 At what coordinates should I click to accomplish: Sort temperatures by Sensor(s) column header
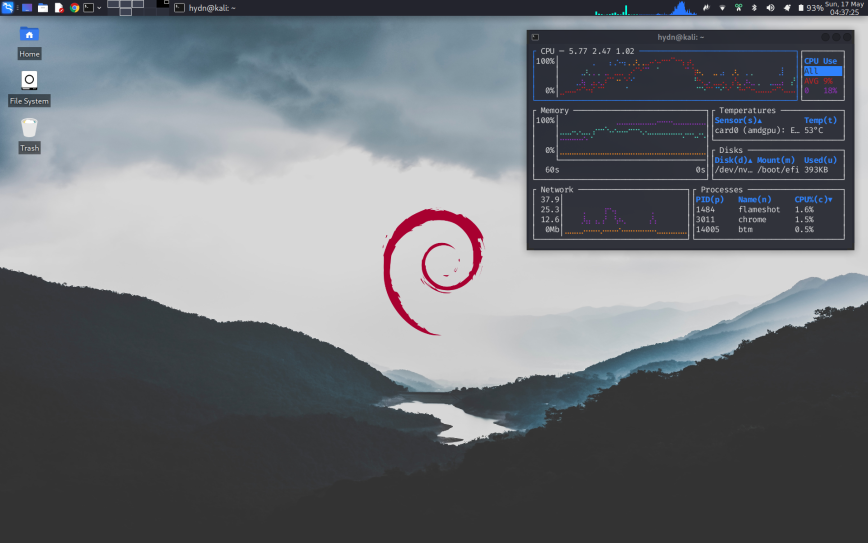click(738, 120)
